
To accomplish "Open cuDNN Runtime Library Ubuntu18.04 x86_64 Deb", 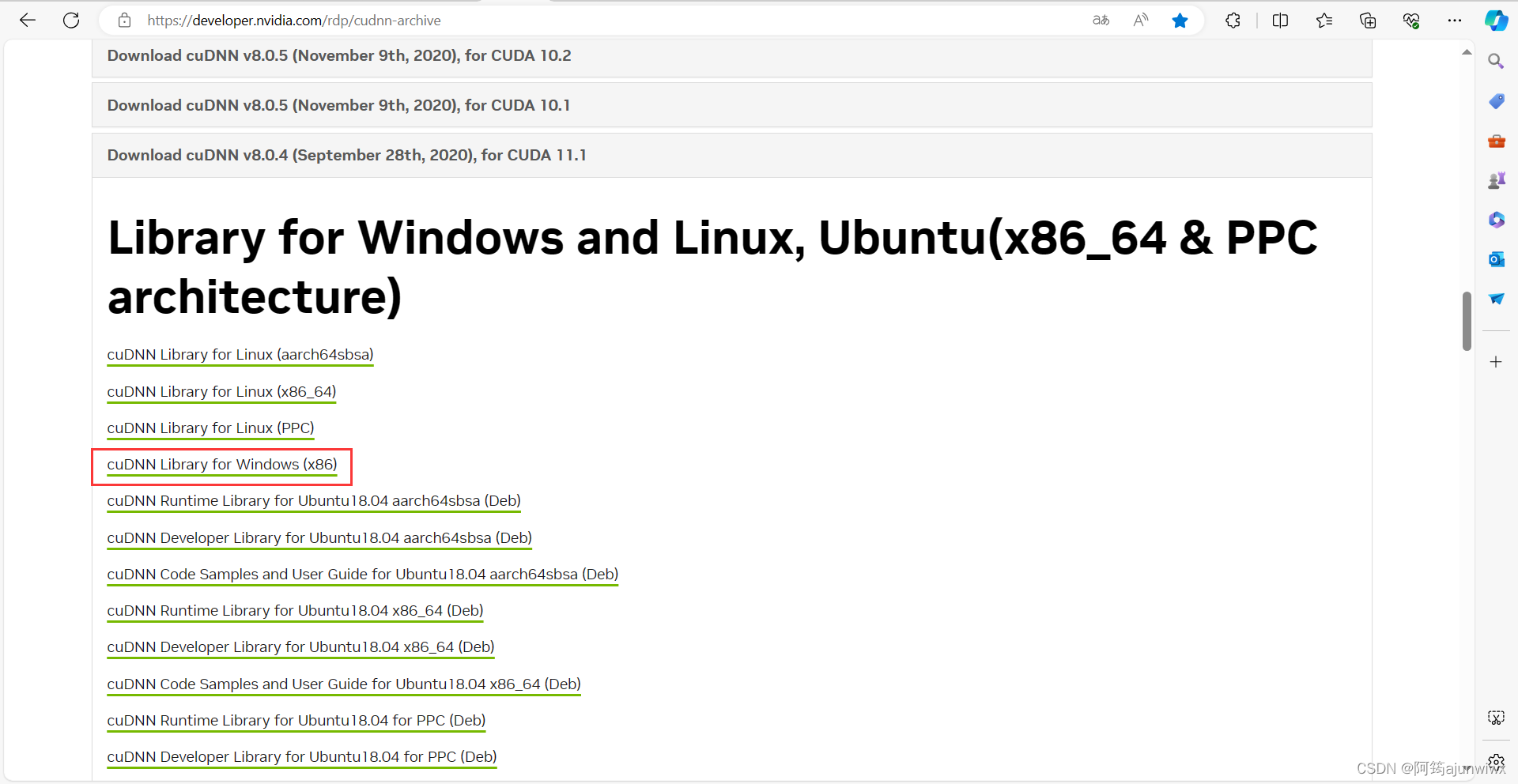I will click(x=295, y=611).
